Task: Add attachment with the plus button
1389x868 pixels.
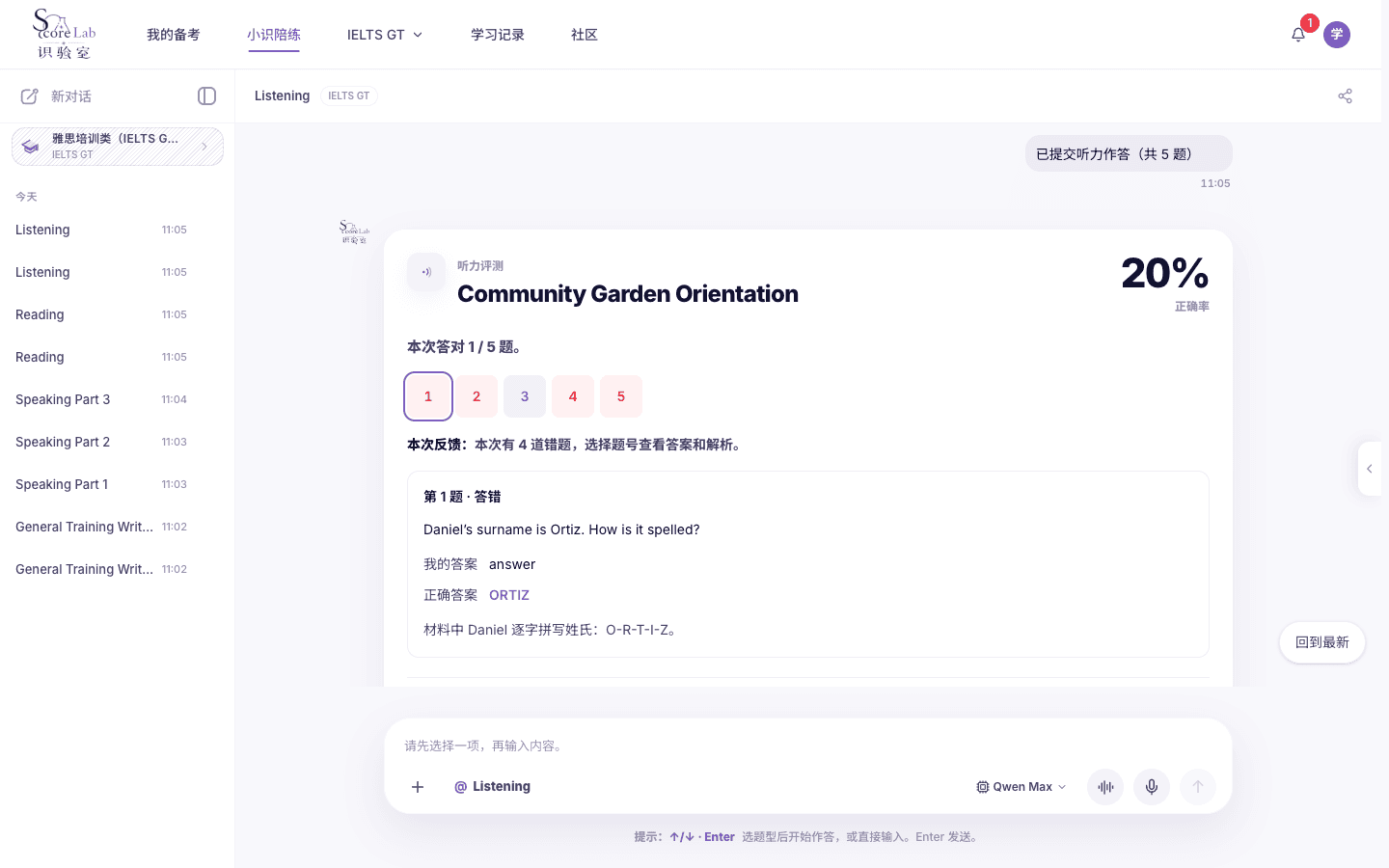Action: [418, 787]
